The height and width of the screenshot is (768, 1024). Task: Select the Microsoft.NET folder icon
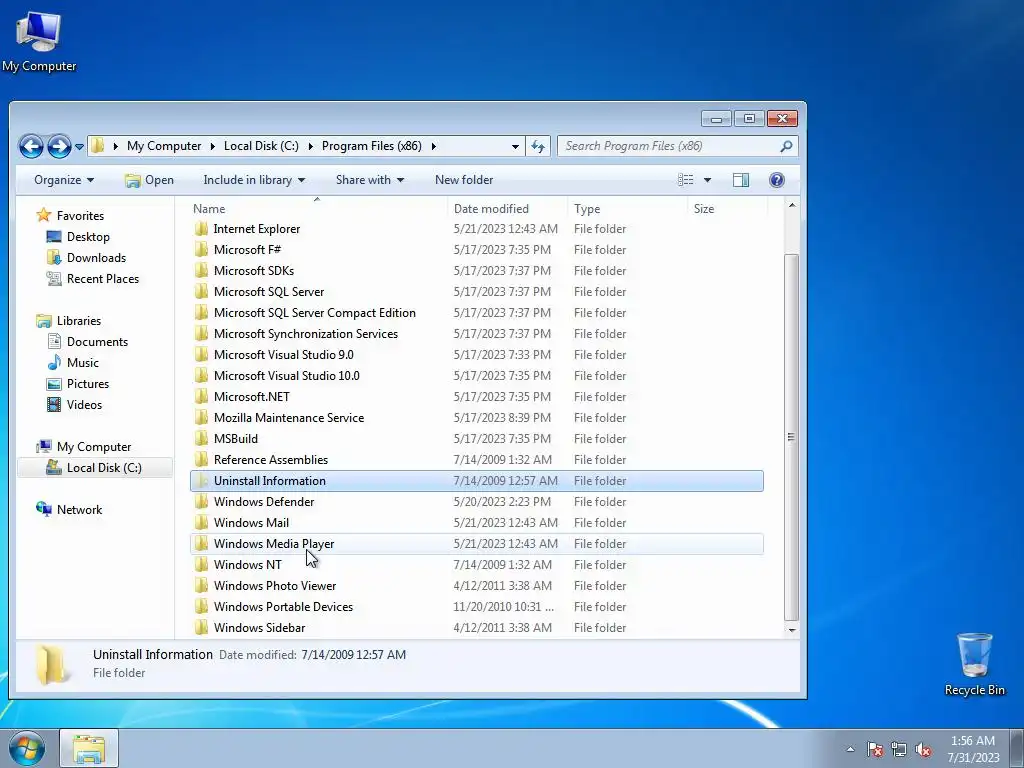(x=201, y=396)
